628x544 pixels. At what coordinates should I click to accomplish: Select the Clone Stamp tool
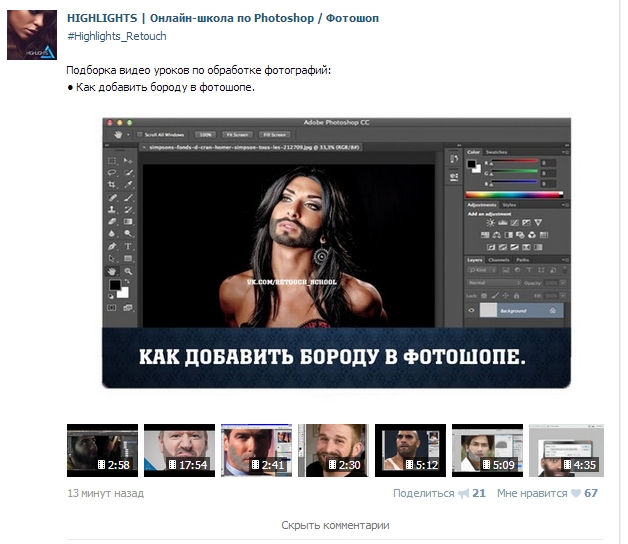tap(111, 209)
